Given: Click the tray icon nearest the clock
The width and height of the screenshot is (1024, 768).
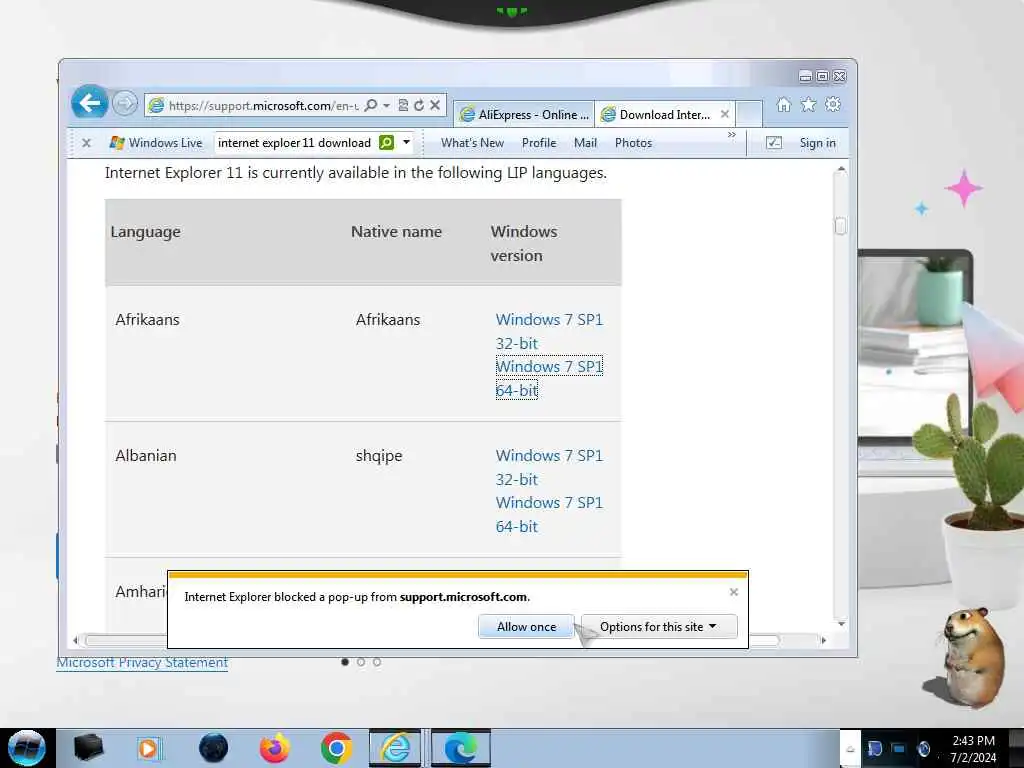Looking at the screenshot, I should point(923,748).
